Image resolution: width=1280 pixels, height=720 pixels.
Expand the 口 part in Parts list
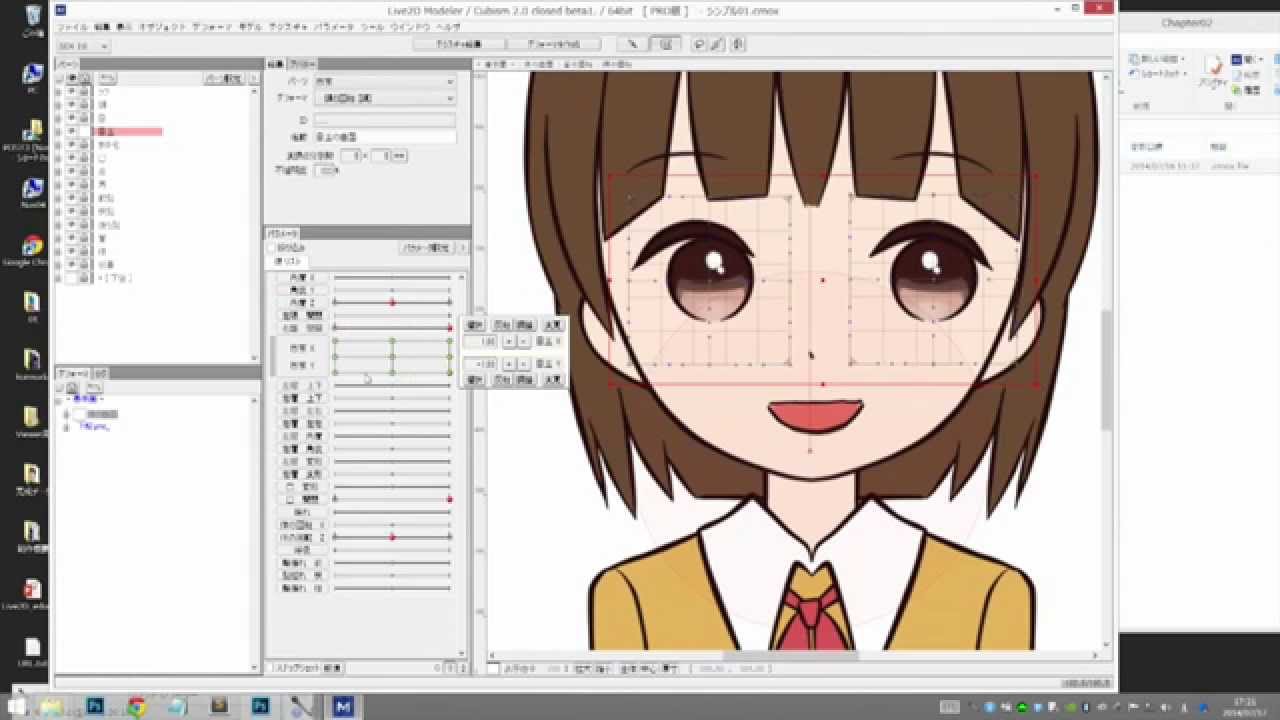tap(59, 158)
